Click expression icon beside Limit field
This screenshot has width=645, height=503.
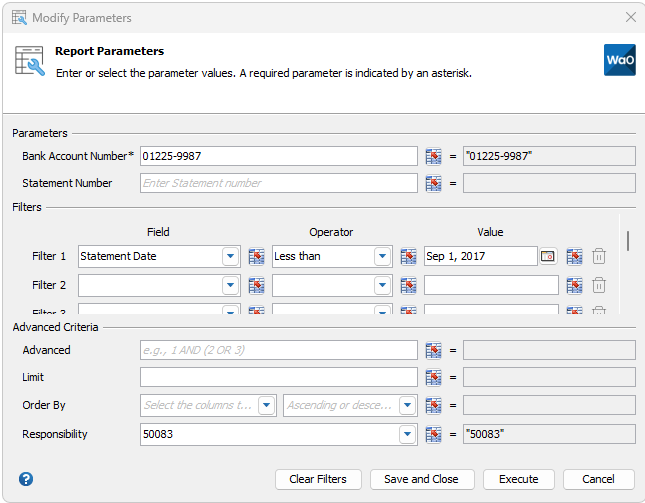pos(433,377)
